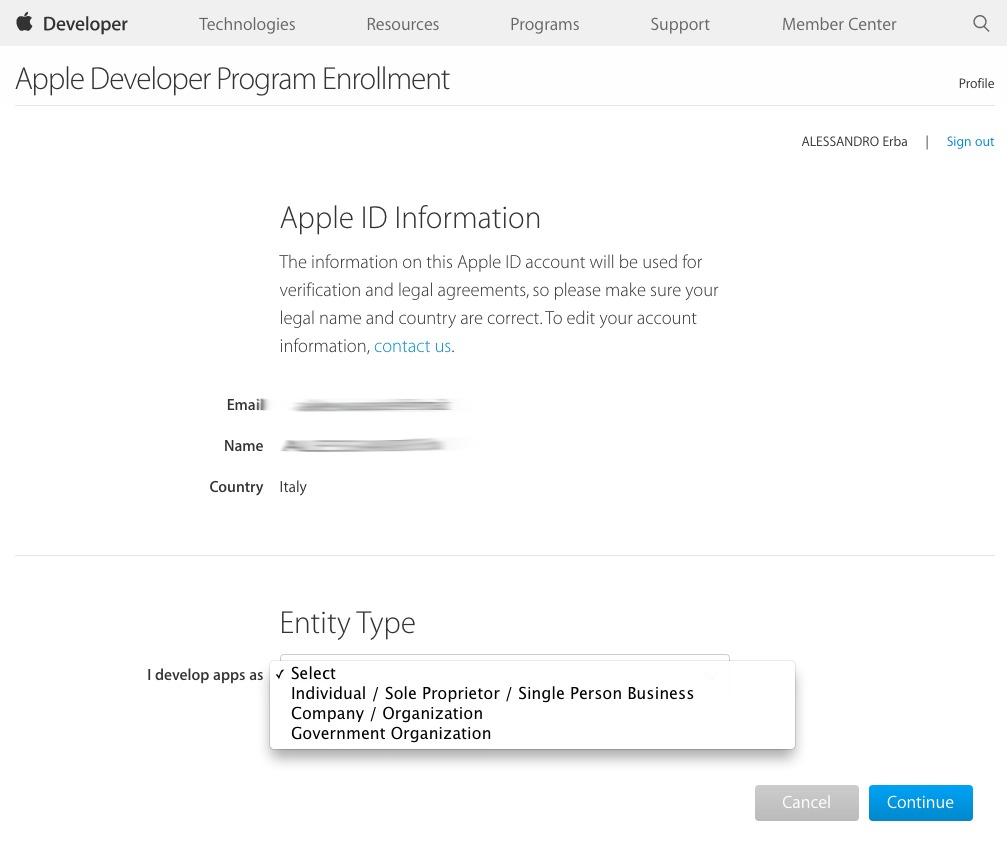Click the Profile link

pos(976,83)
